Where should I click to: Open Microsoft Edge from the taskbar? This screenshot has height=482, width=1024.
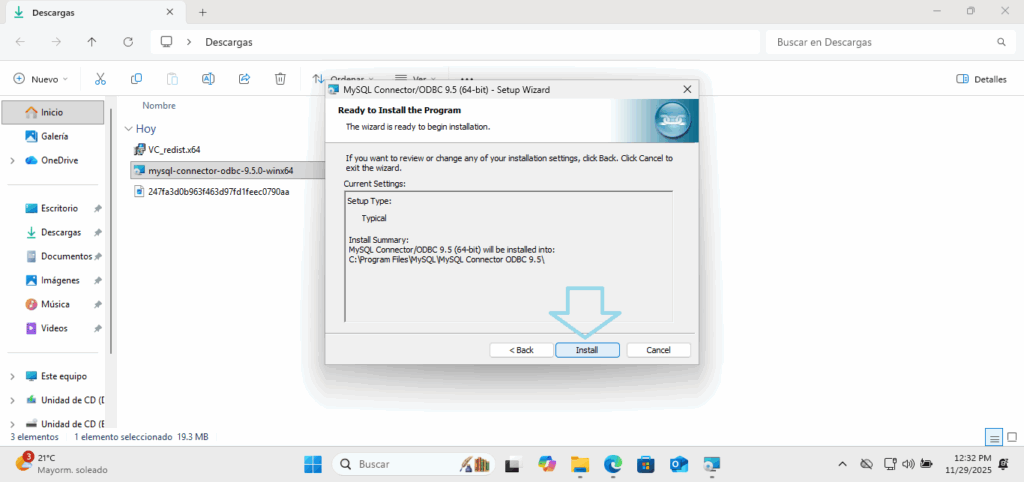pyautogui.click(x=613, y=464)
